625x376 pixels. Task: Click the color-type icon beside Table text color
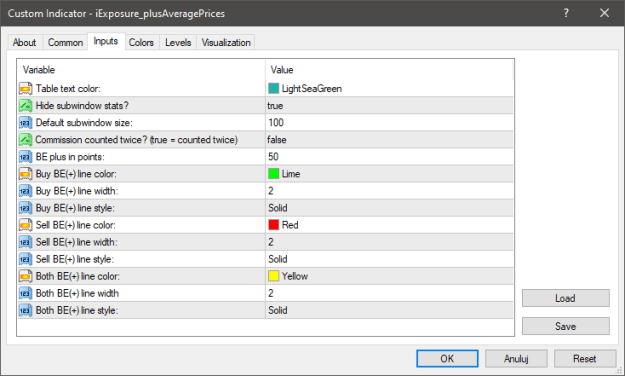coord(25,88)
